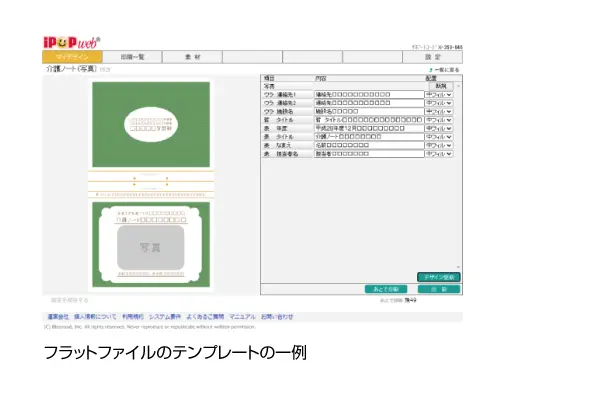Click the 内容 column header
This screenshot has width=600, height=400.
(320, 78)
